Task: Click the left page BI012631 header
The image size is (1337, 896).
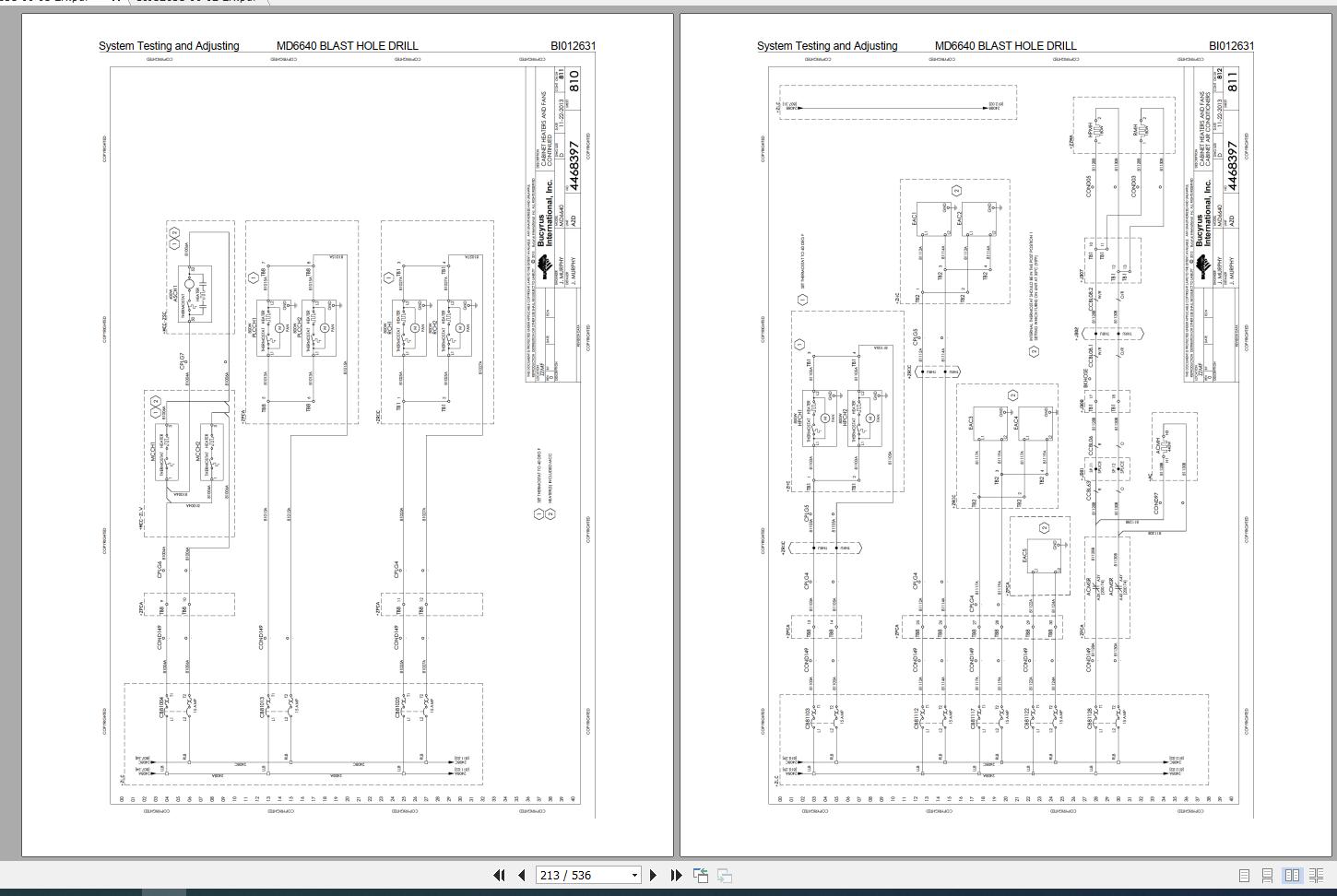Action: pos(574,45)
